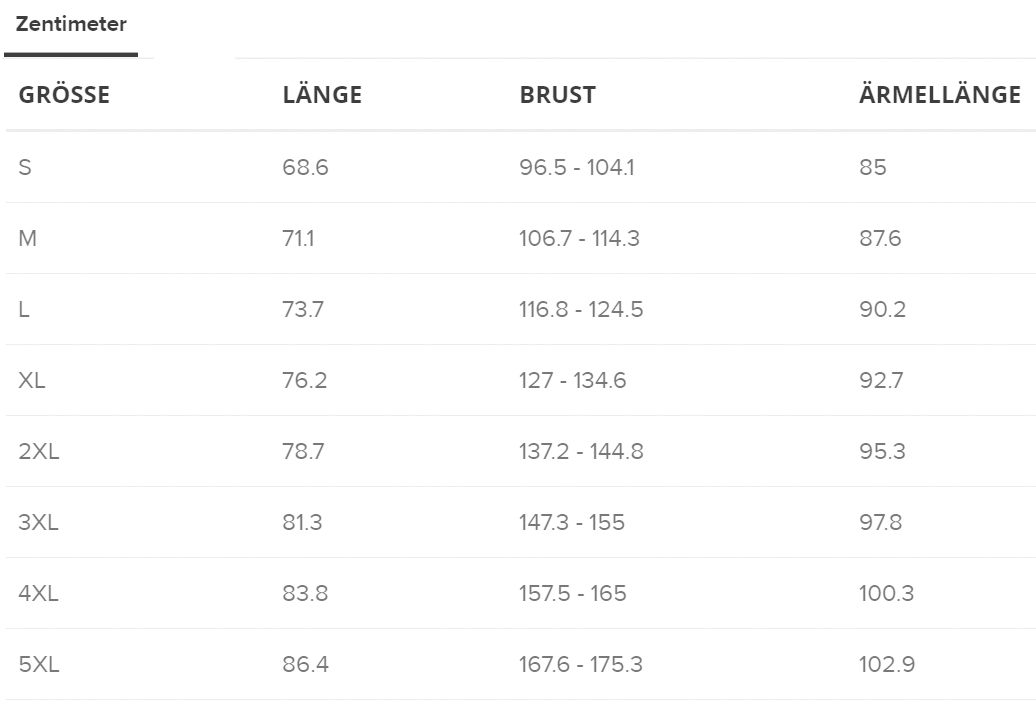Click chest range 106.7 - 114.3
This screenshot has height=712, width=1036.
click(x=579, y=238)
